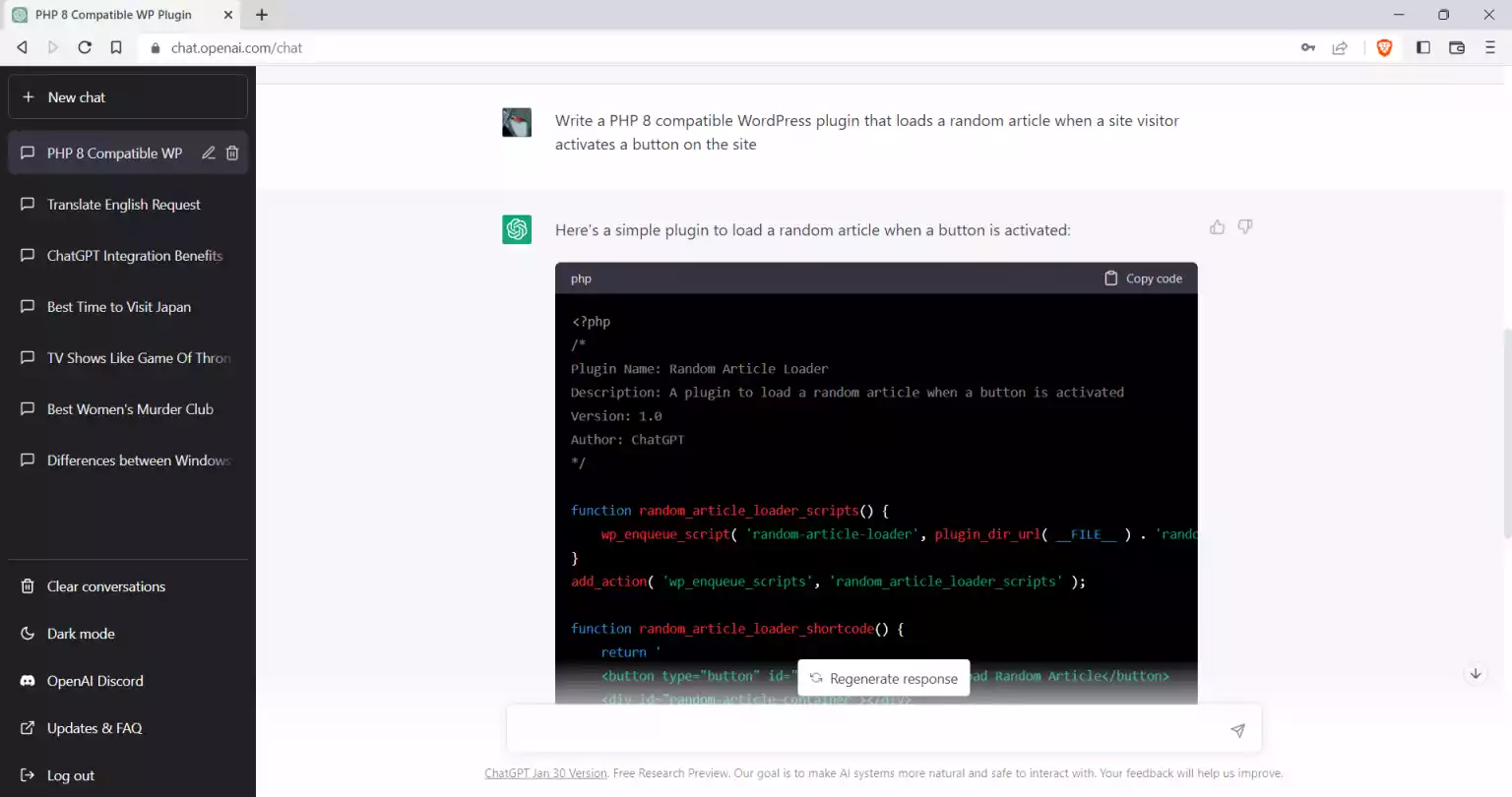The height and width of the screenshot is (797, 1512).
Task: Start a New chat
Action: [128, 96]
